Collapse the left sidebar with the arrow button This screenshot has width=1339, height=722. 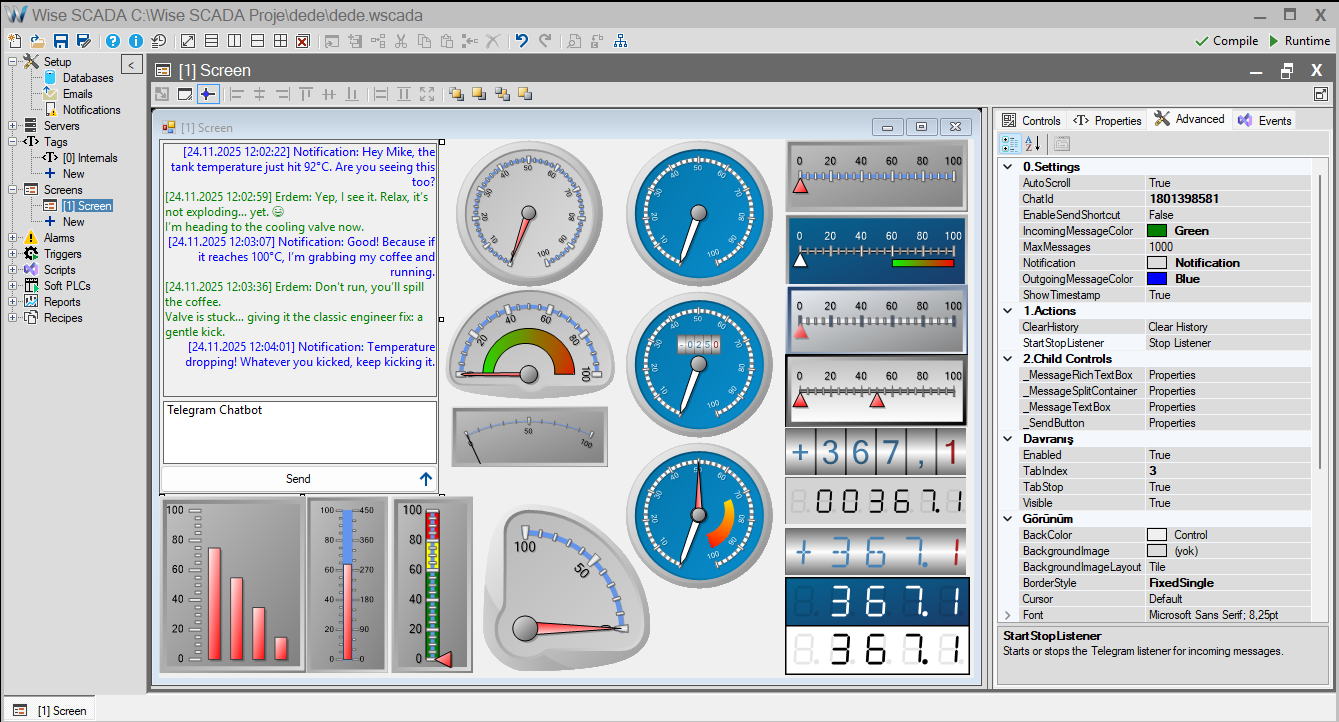coord(132,65)
